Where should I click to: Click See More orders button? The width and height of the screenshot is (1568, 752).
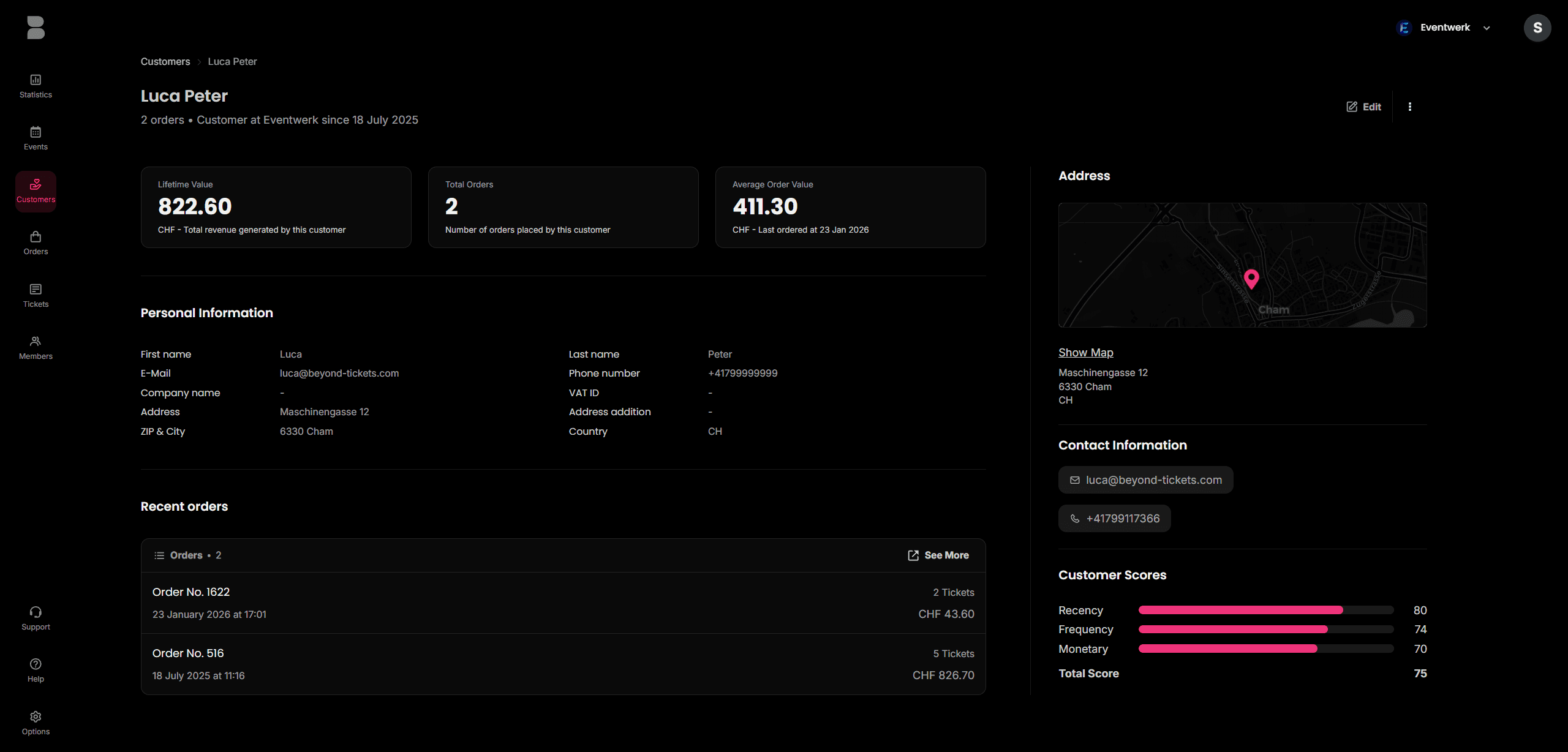coord(938,555)
